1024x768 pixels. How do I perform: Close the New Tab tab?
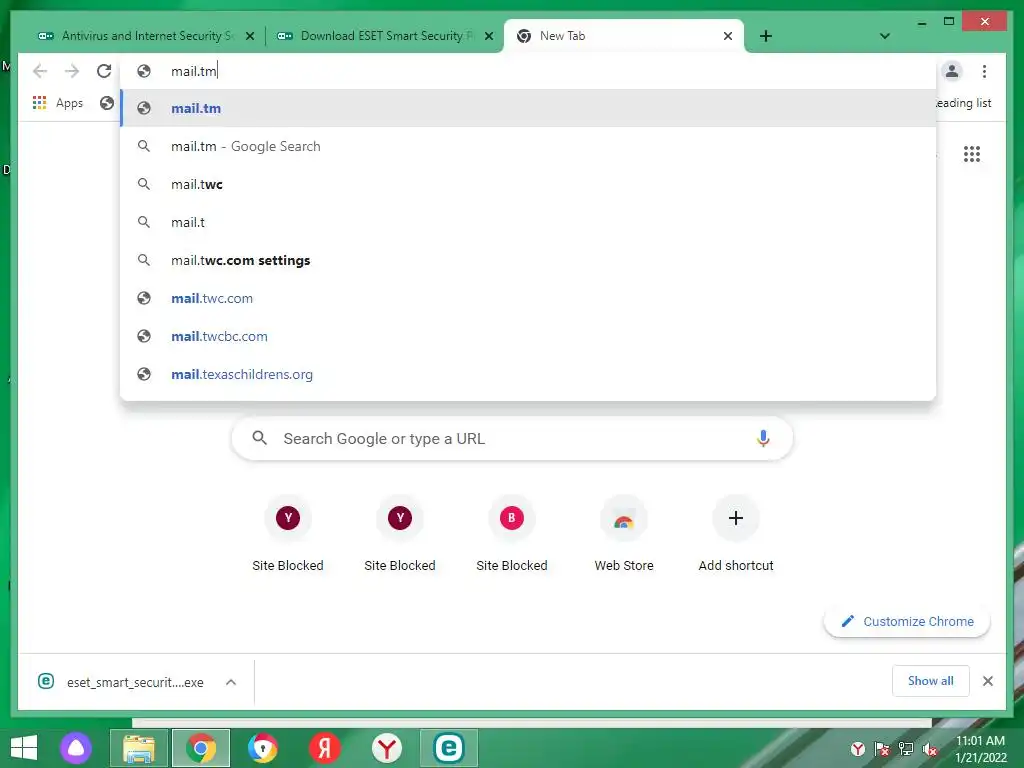728,37
